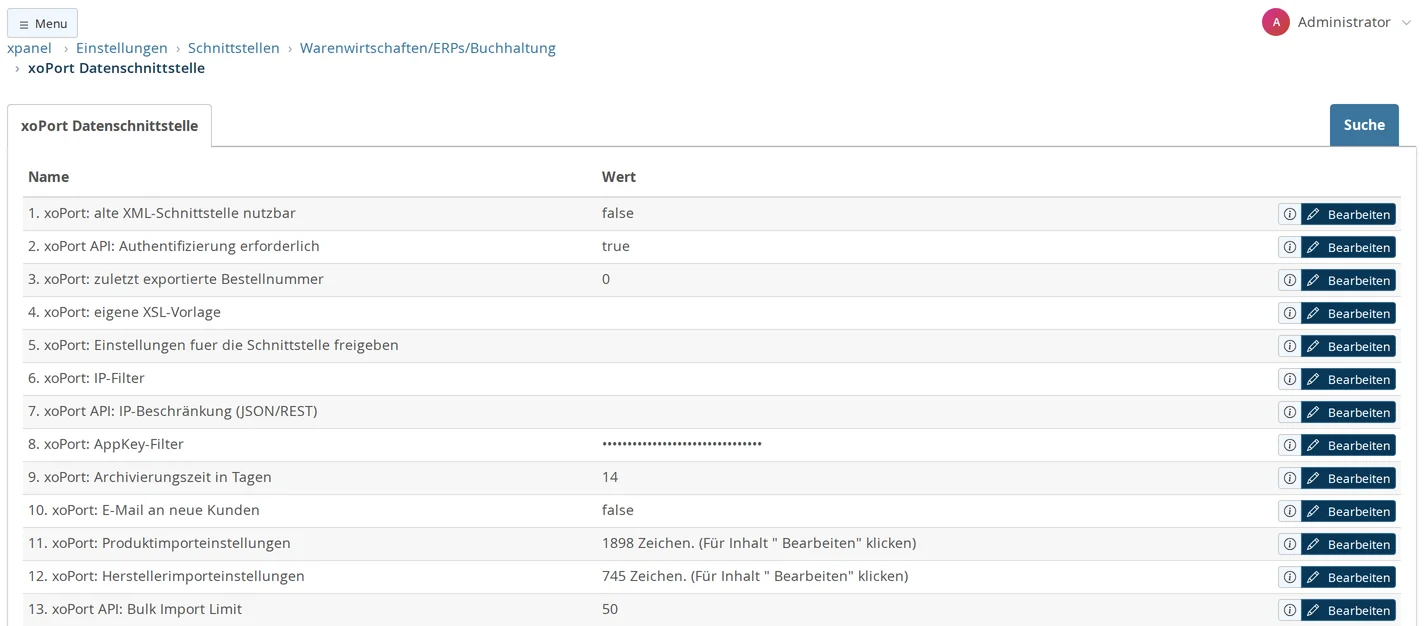Screen dimensions: 1424x626
Task: Show info for Einstellungen fuer die Schnittstelle freigeben
Action: pyautogui.click(x=1289, y=346)
